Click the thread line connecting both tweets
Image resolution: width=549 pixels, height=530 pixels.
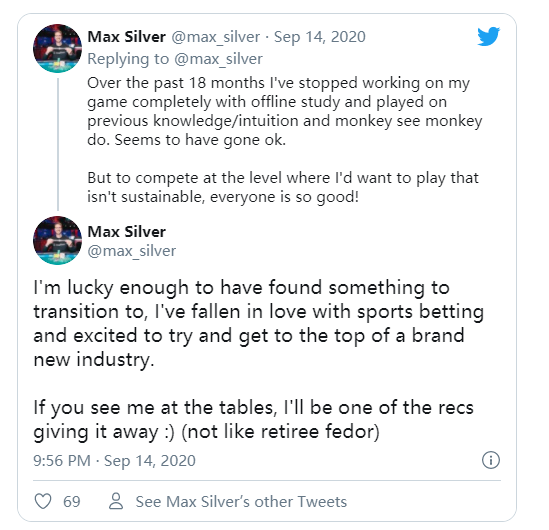pyautogui.click(x=58, y=144)
